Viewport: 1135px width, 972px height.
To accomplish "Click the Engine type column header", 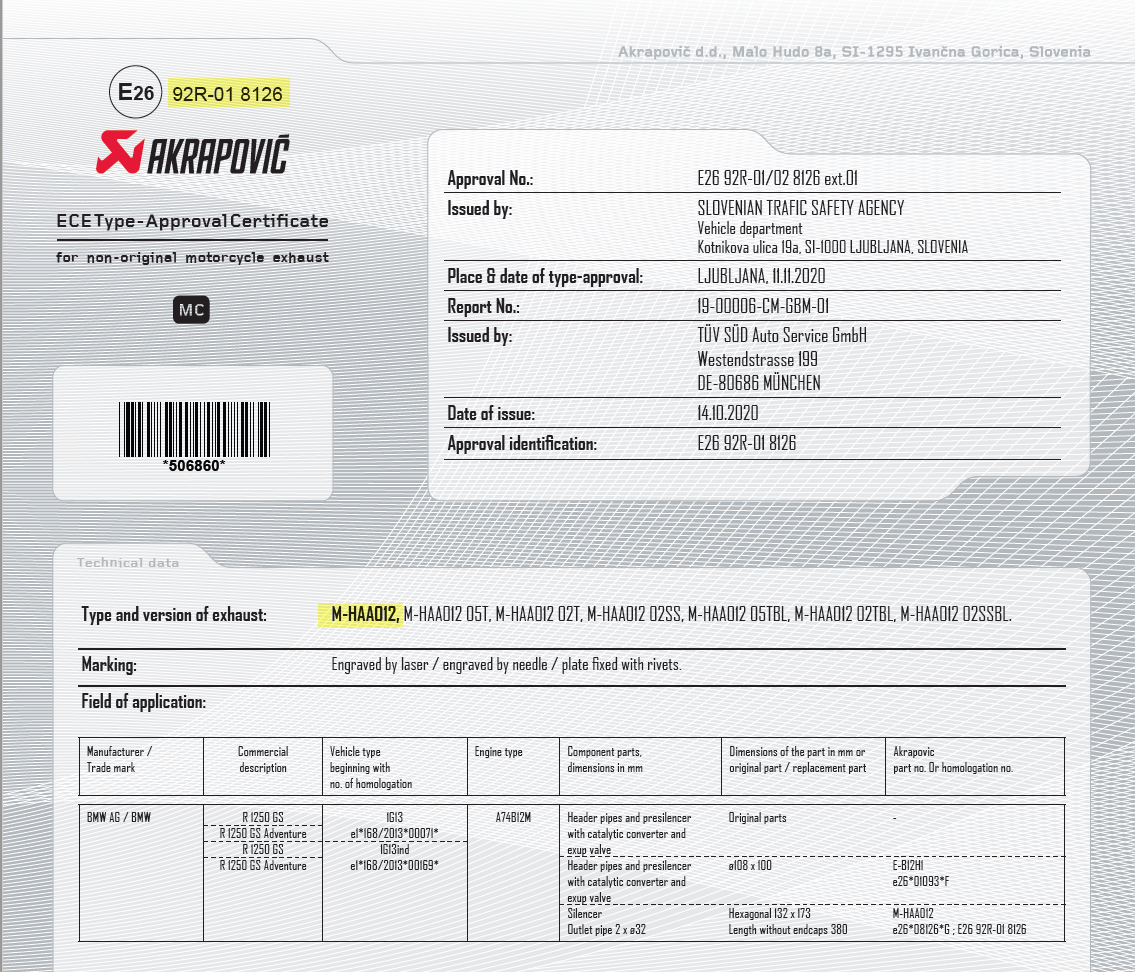I will (x=498, y=752).
